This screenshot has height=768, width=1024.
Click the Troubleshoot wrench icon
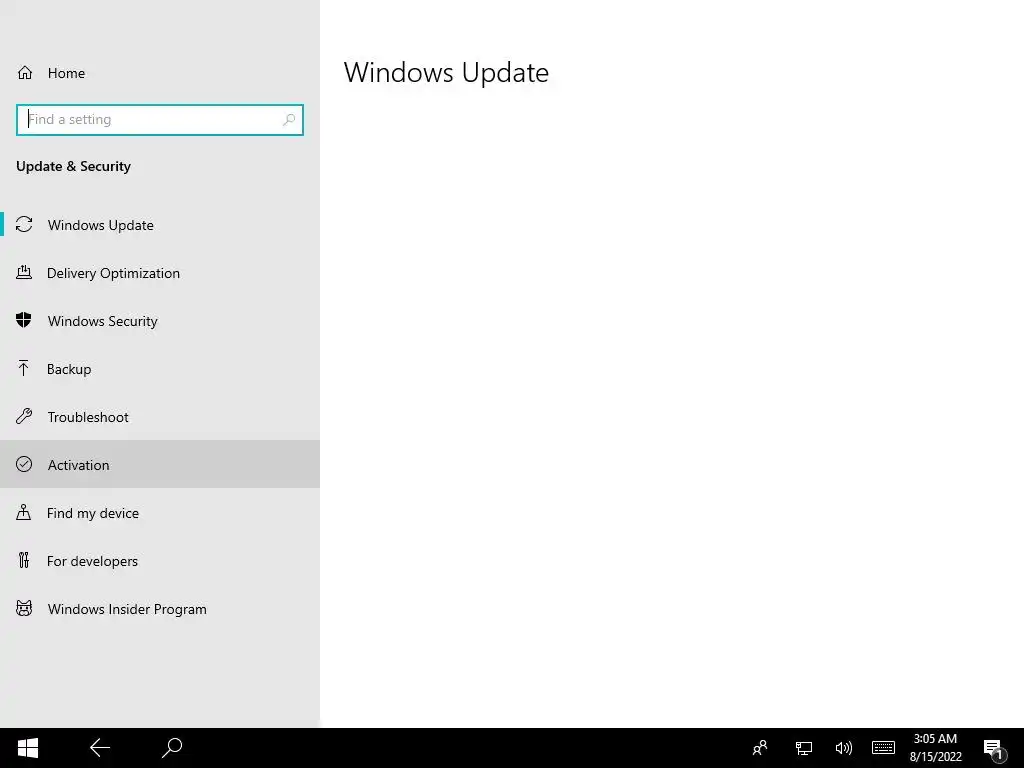click(24, 416)
